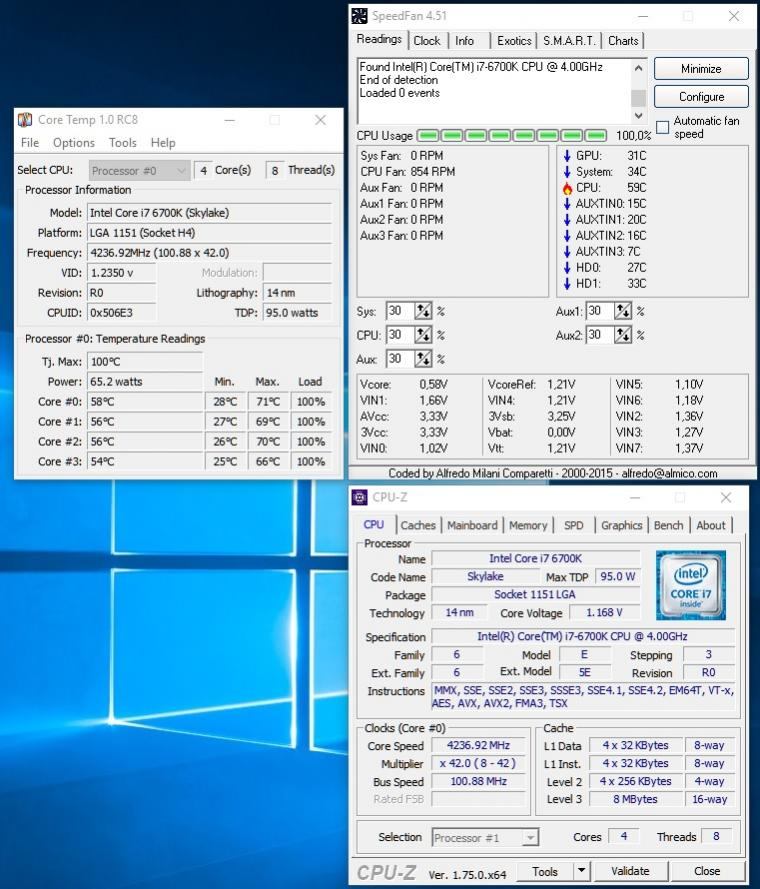Click the Core Speed 4236.92 MHz value

click(x=478, y=746)
